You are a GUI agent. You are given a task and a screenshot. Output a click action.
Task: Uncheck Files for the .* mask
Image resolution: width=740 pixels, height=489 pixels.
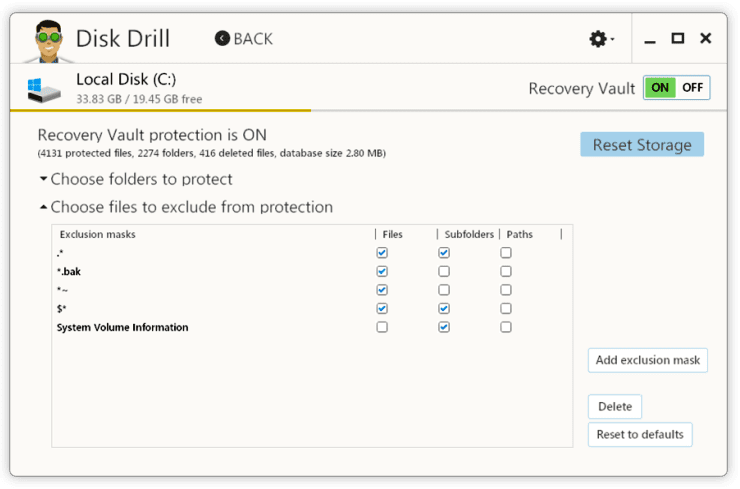coord(382,253)
